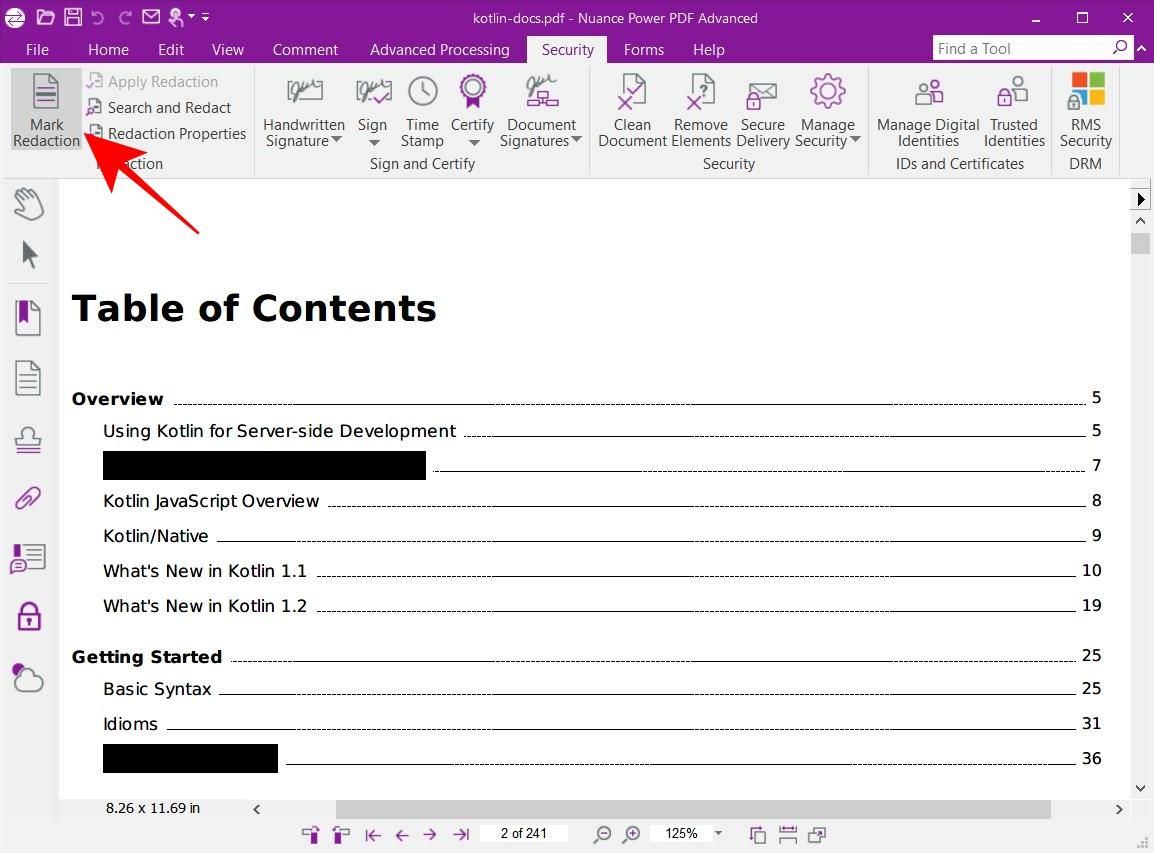Click the Find a Tool search box
Image resolution: width=1154 pixels, height=853 pixels.
1022,48
